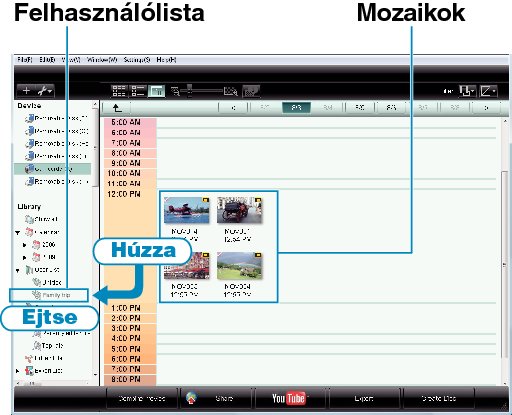Click the Create Disc button
This screenshot has height=415, width=512.
[x=439, y=398]
